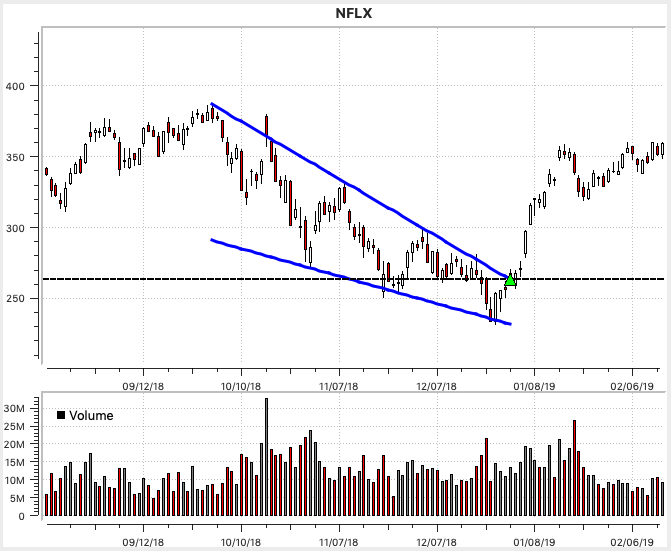Click the 350 price axis label
The height and width of the screenshot is (551, 671).
[15, 157]
